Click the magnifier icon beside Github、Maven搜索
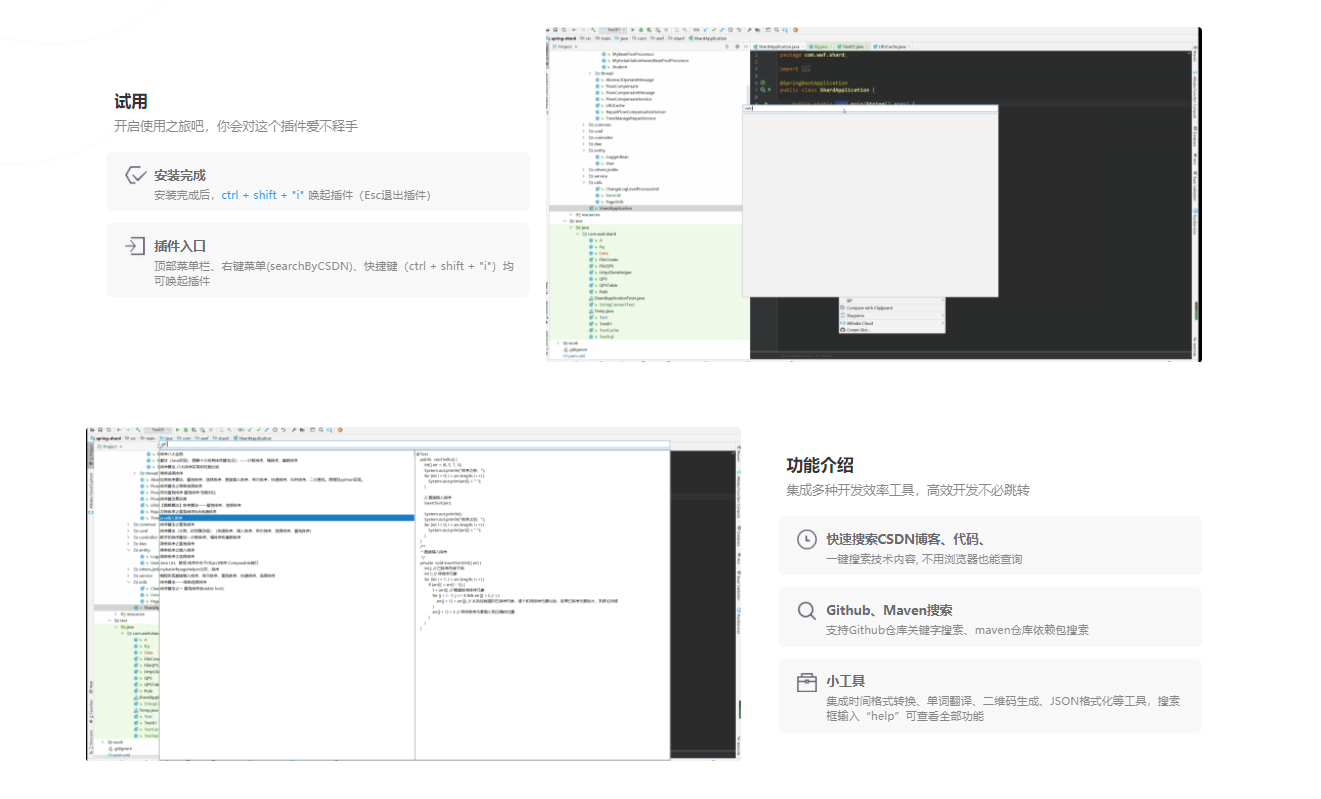Image resolution: width=1321 pixels, height=799 pixels. [806, 610]
